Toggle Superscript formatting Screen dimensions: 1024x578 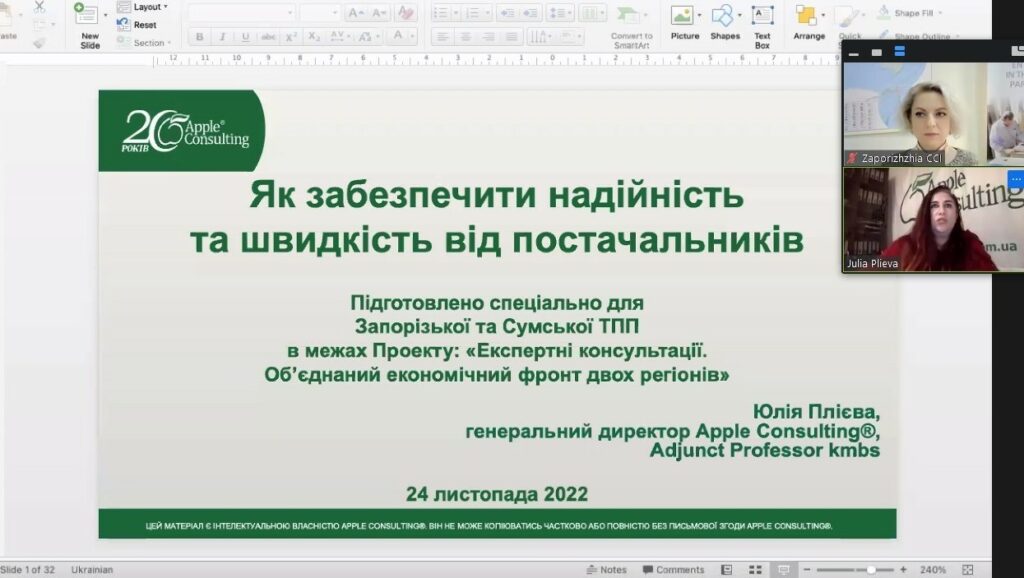(x=291, y=37)
